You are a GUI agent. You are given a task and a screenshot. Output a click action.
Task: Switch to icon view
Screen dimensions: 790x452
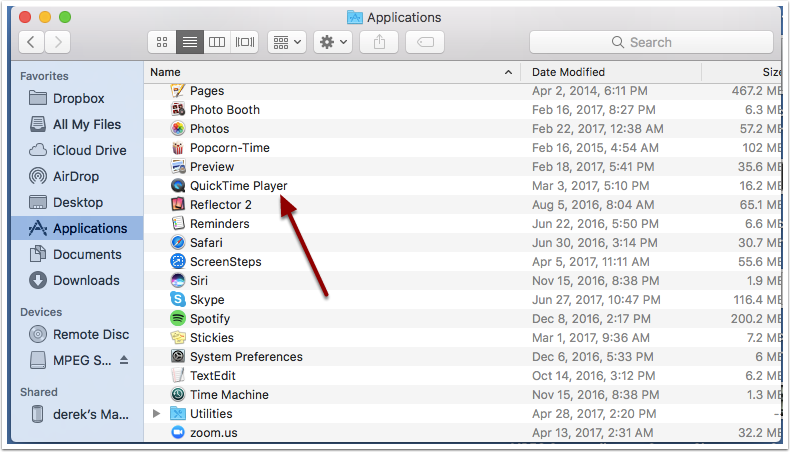click(x=162, y=42)
